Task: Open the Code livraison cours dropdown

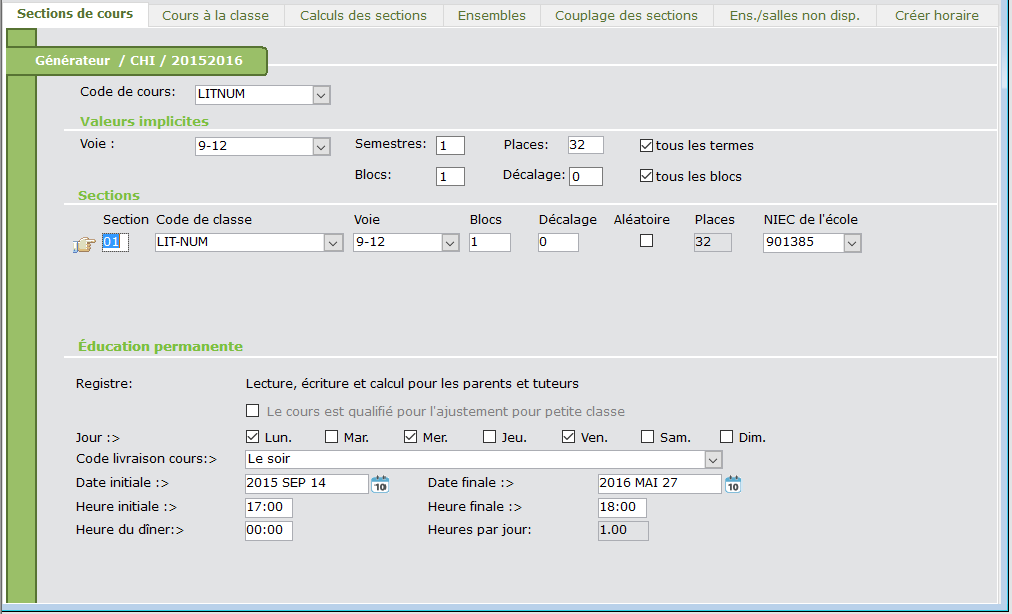Action: click(713, 460)
